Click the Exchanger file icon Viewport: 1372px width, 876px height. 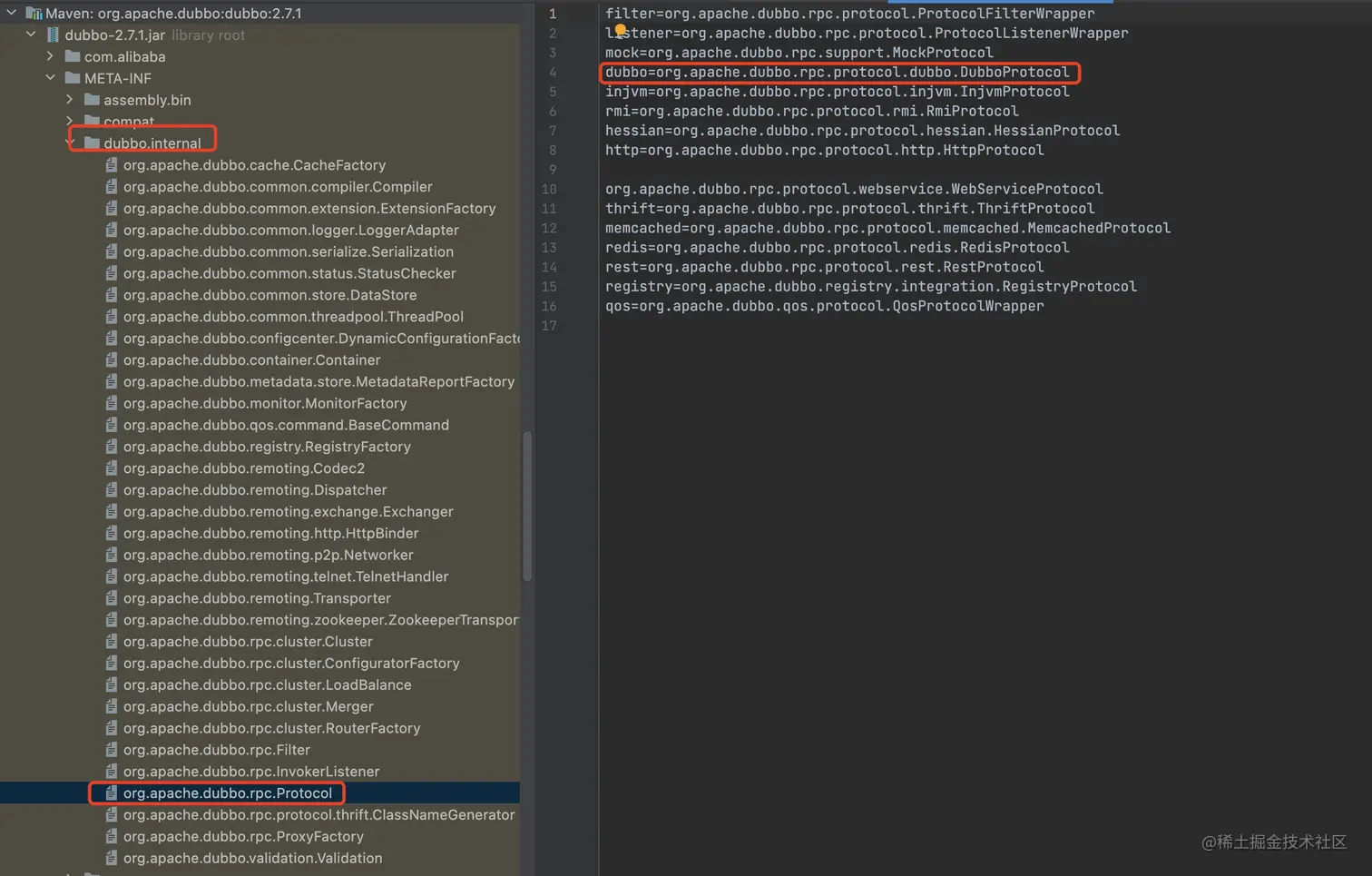pyautogui.click(x=112, y=511)
